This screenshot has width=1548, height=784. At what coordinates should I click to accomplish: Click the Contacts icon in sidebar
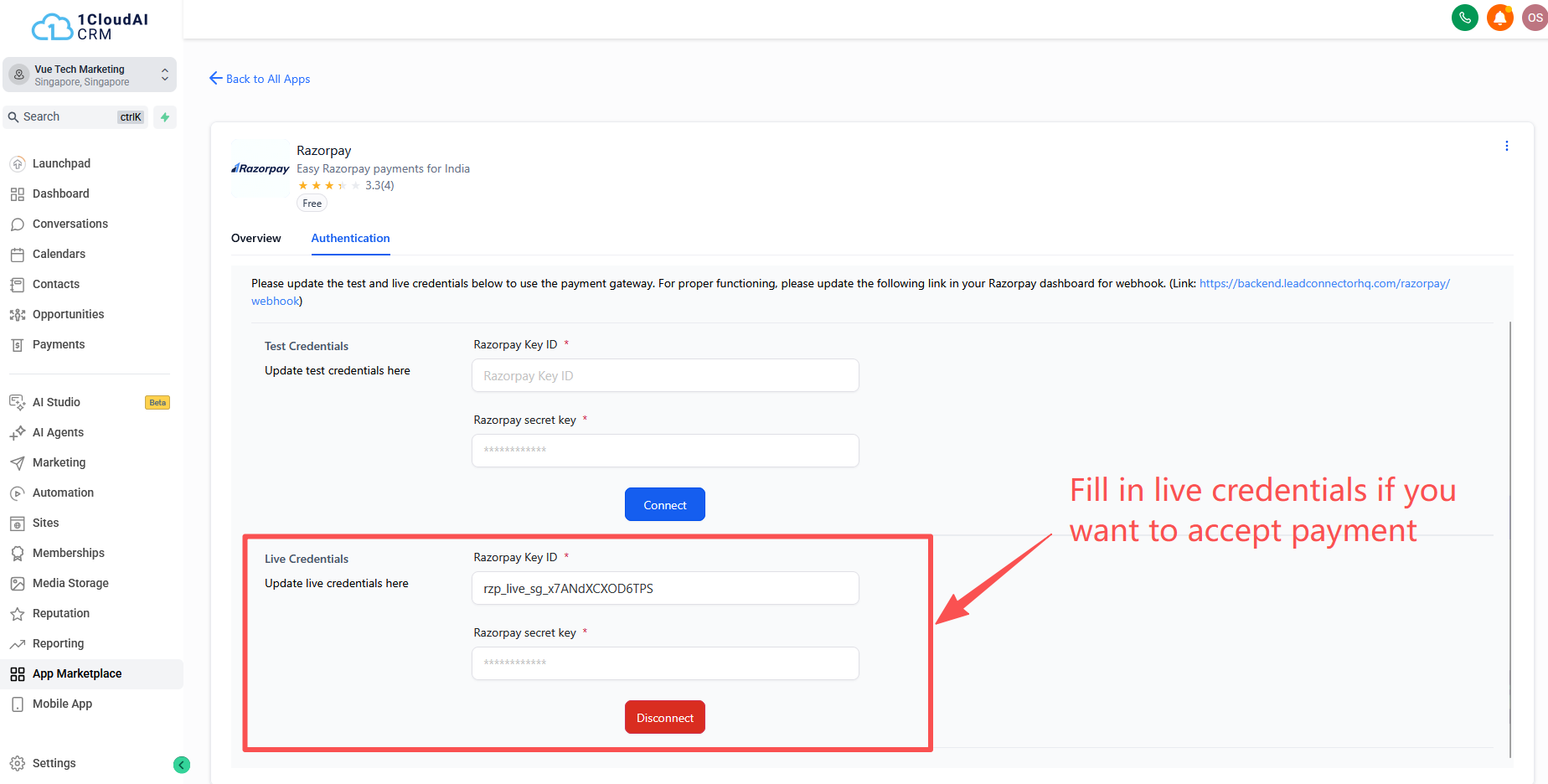coord(18,284)
